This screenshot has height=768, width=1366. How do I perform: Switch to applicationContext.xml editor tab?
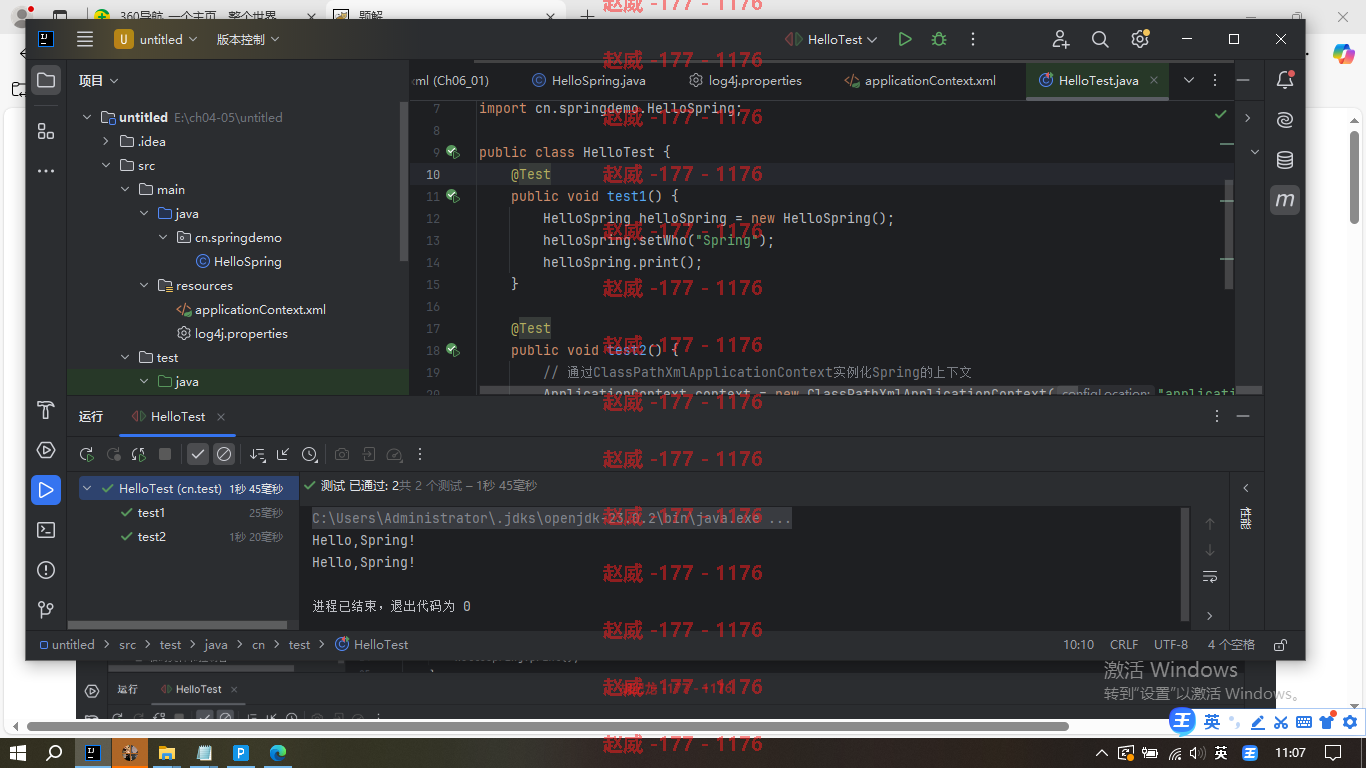[920, 80]
